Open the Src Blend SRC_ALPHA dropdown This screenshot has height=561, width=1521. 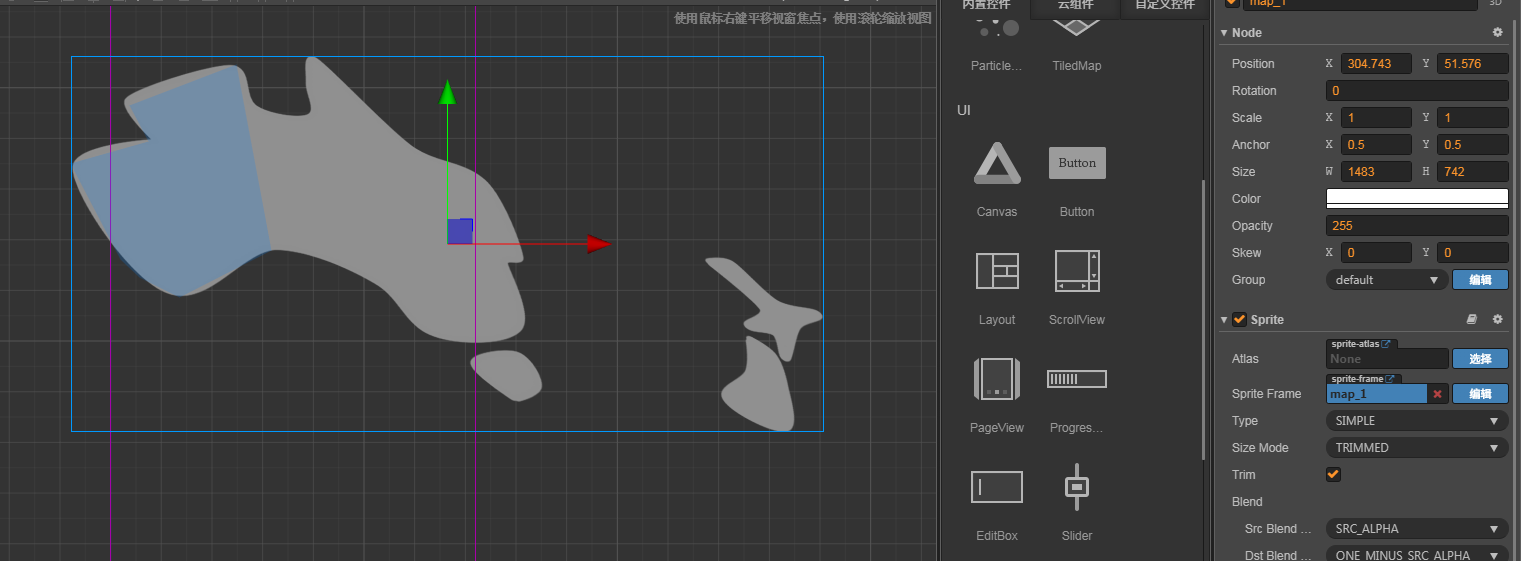1417,529
